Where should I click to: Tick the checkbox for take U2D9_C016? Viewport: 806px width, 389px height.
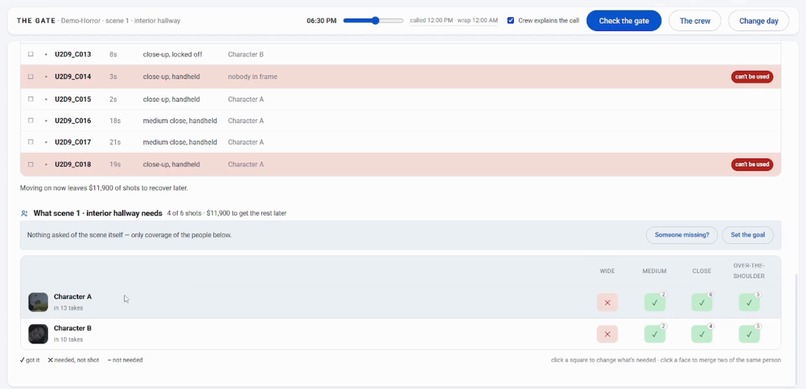30,121
